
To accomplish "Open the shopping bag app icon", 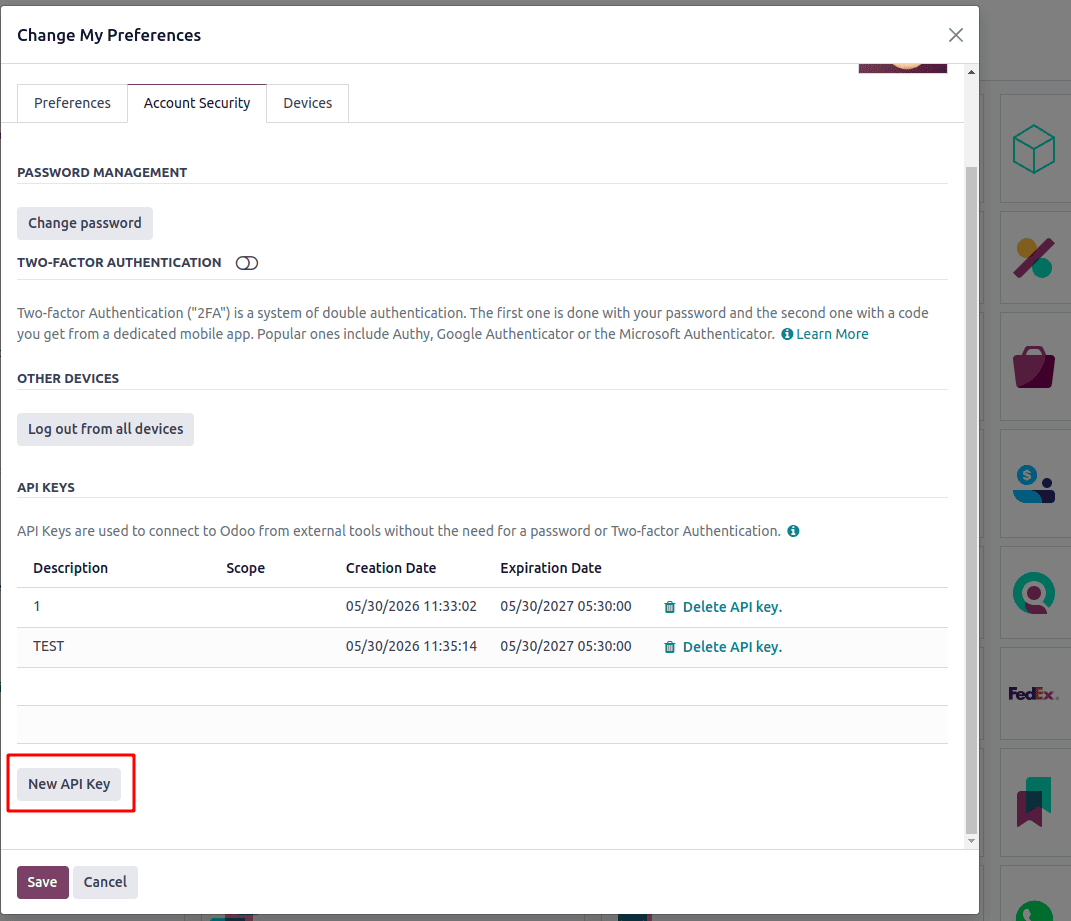I will (x=1033, y=367).
